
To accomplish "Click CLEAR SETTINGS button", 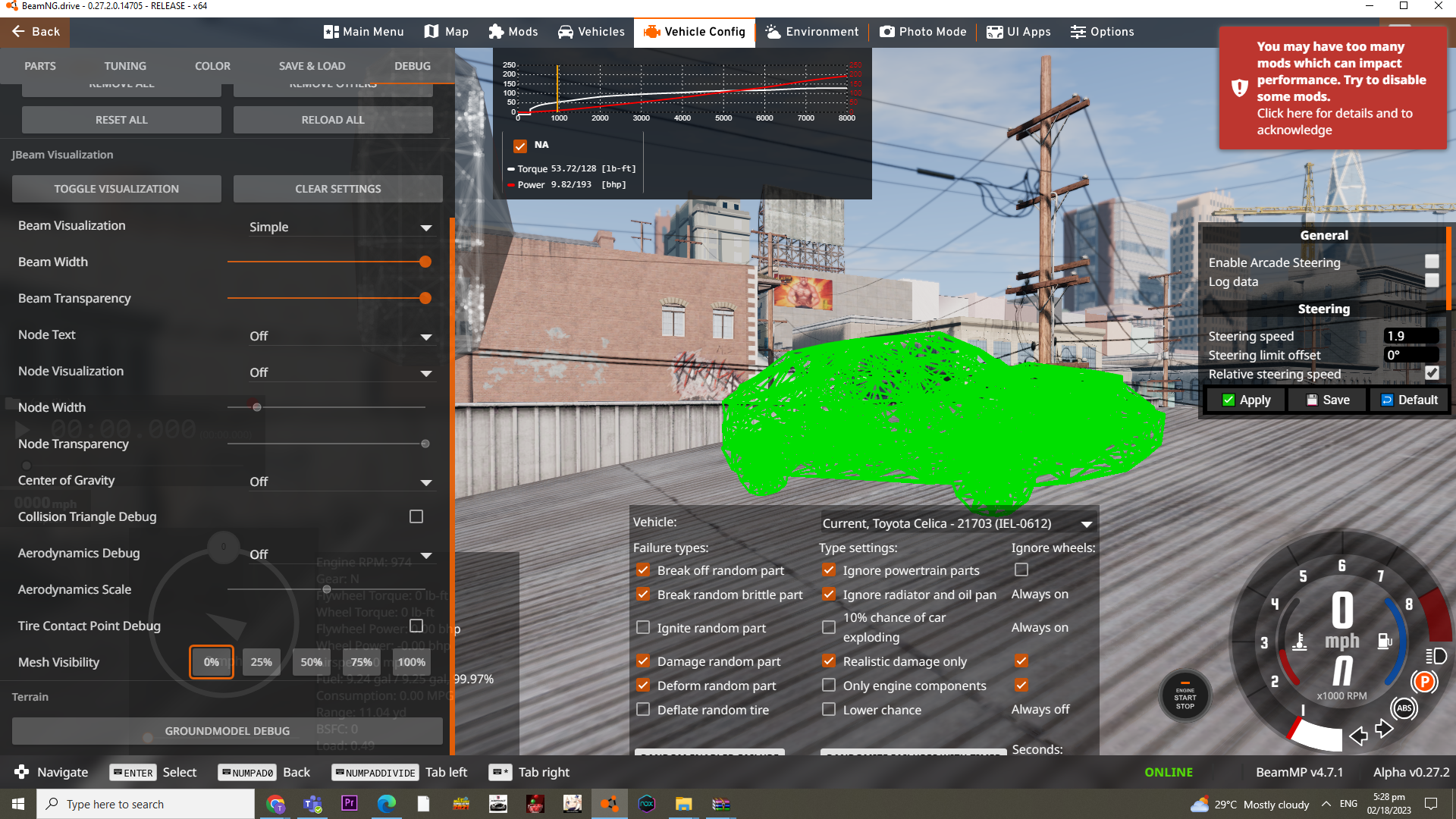I will [x=338, y=189].
